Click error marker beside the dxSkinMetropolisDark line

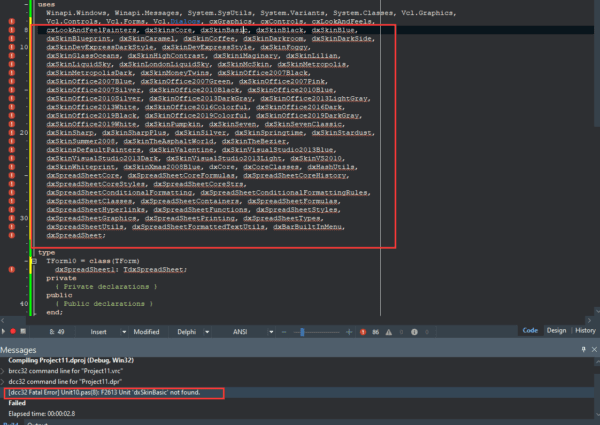point(12,73)
